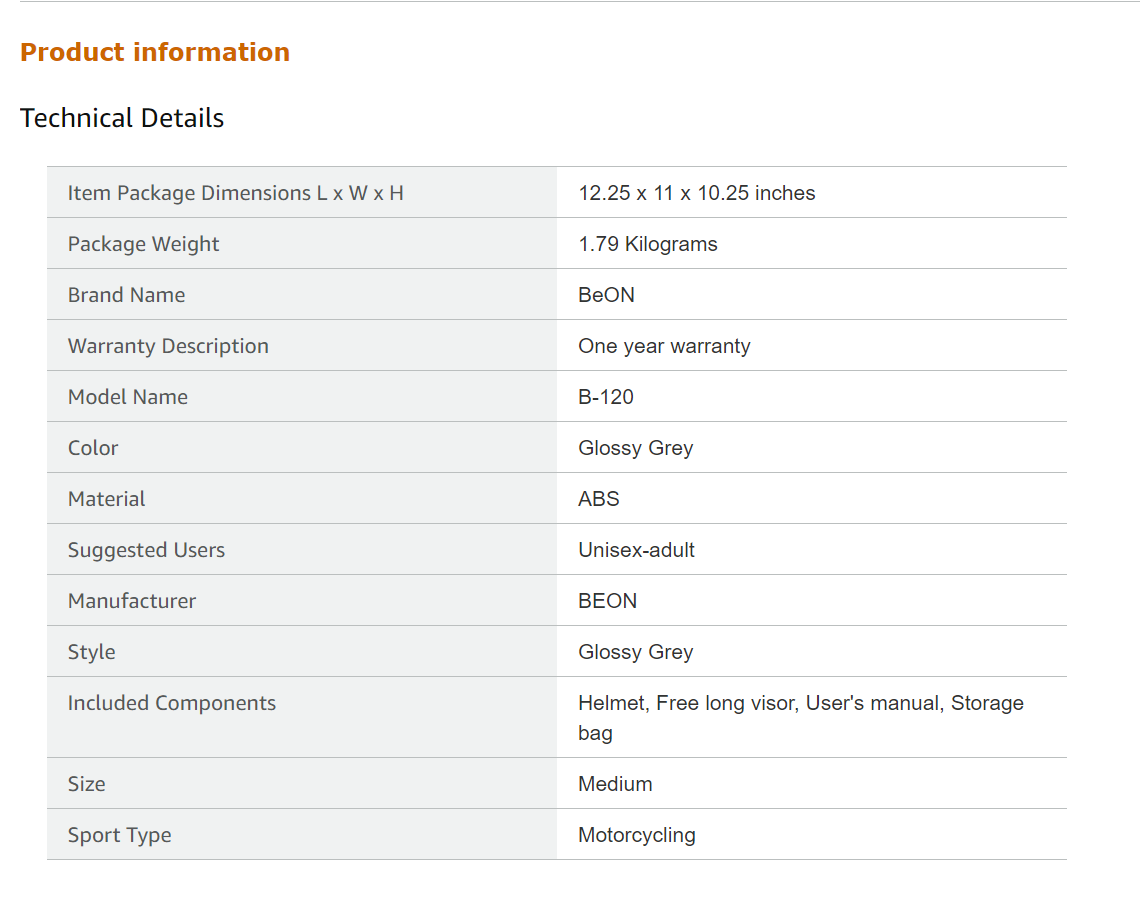Select the Motorcycling sport type value
This screenshot has height=918, width=1140.
(x=636, y=835)
